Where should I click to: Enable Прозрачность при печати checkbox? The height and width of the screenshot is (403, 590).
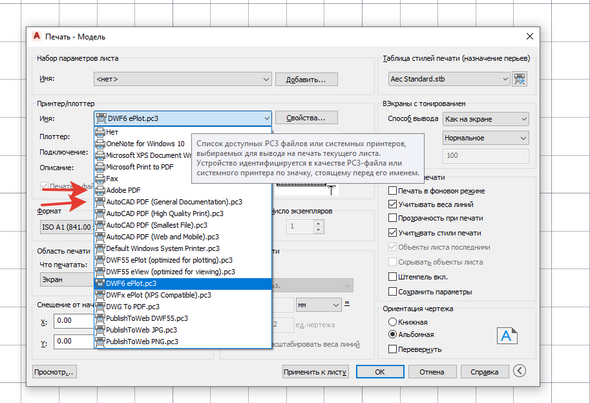point(392,217)
